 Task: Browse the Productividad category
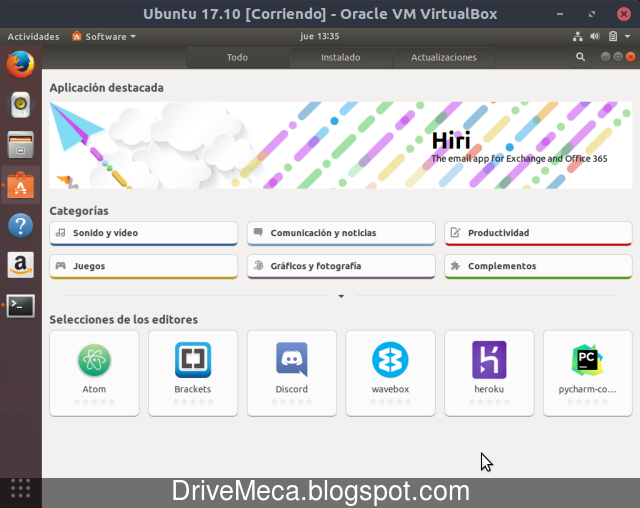[538, 233]
